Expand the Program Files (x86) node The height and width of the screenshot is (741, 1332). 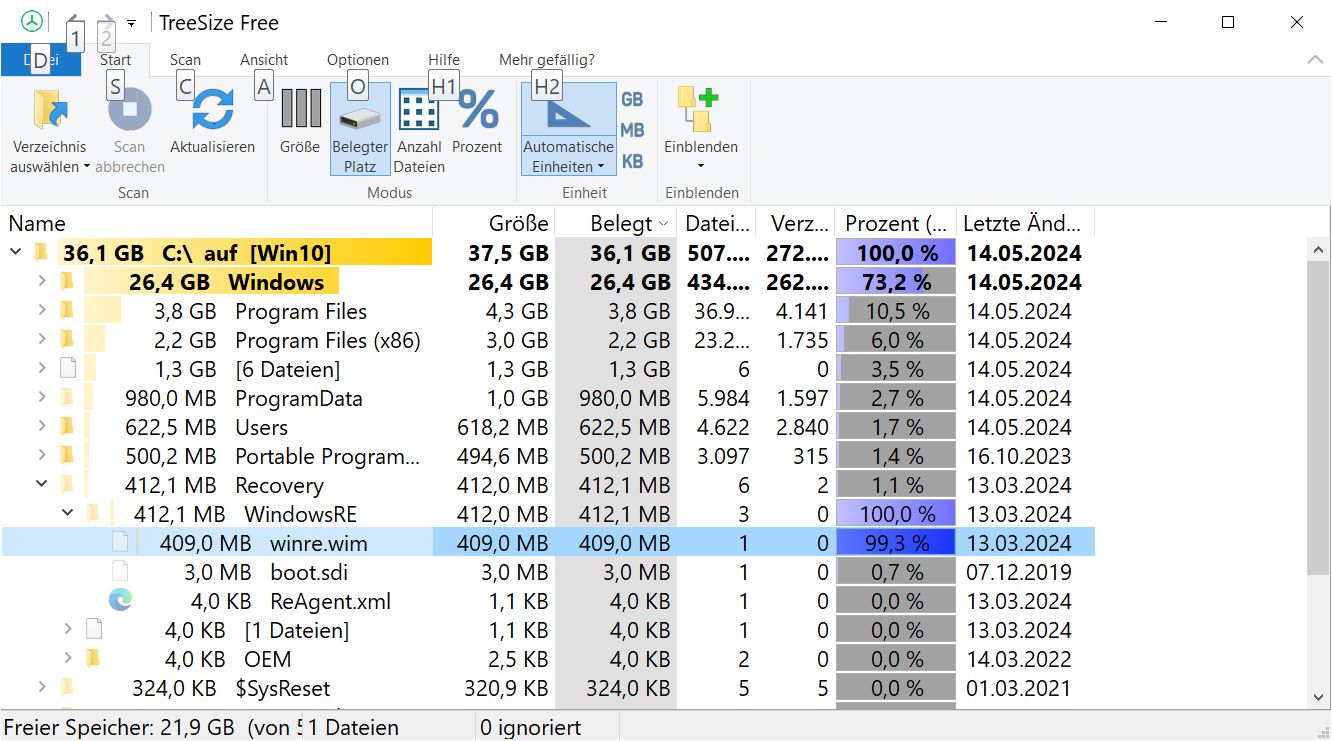(x=42, y=339)
